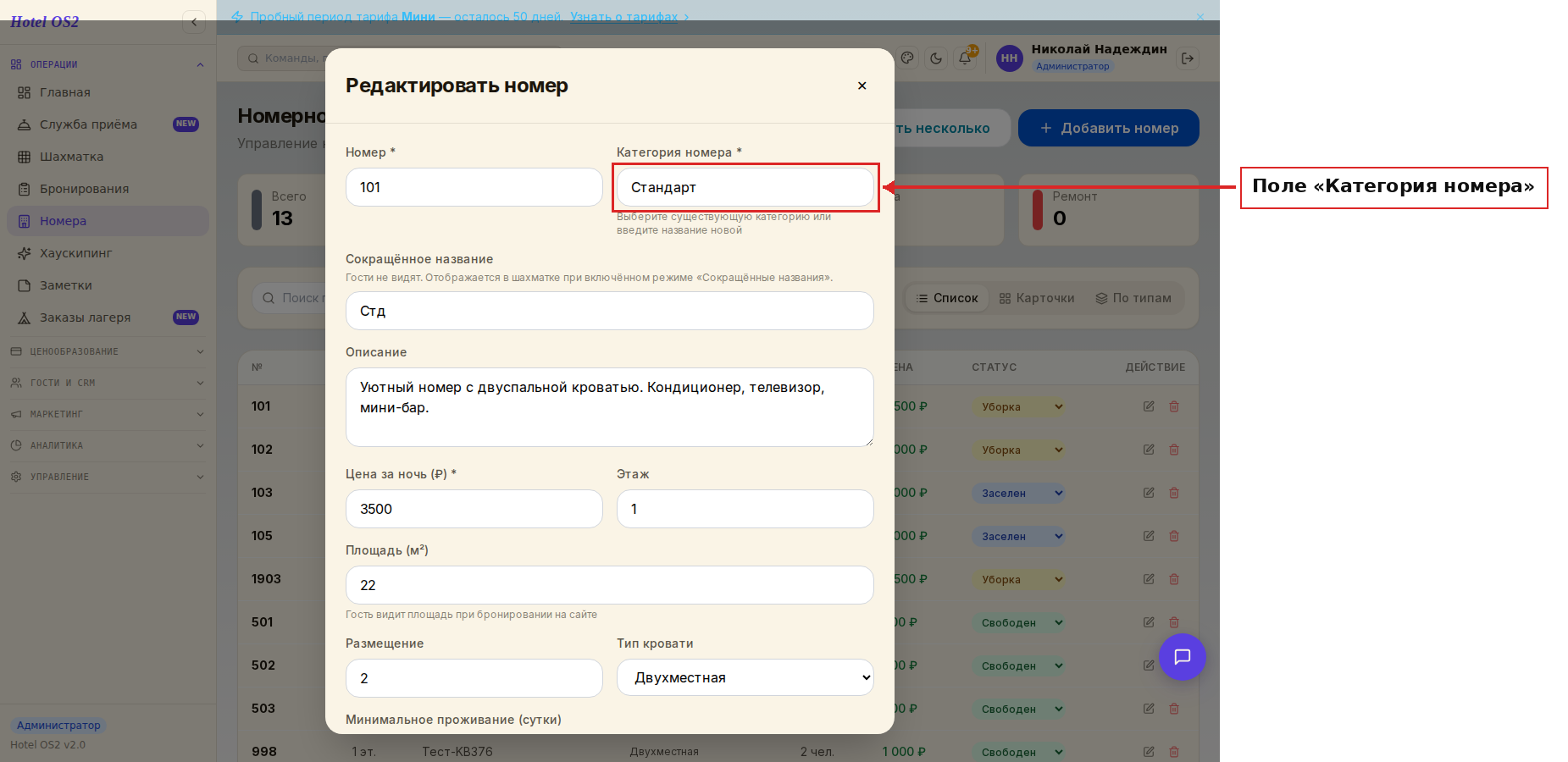Collapse the sidebar with chevron button
Viewport: 1568px width, 762px height.
click(194, 22)
